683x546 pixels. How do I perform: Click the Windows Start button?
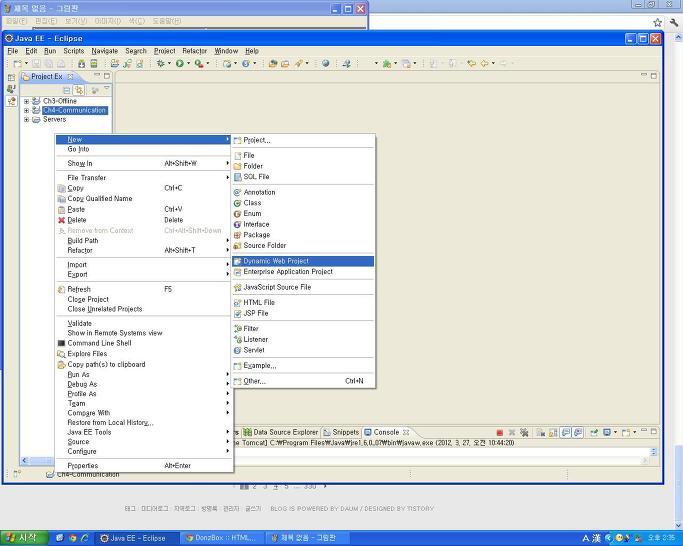point(24,538)
